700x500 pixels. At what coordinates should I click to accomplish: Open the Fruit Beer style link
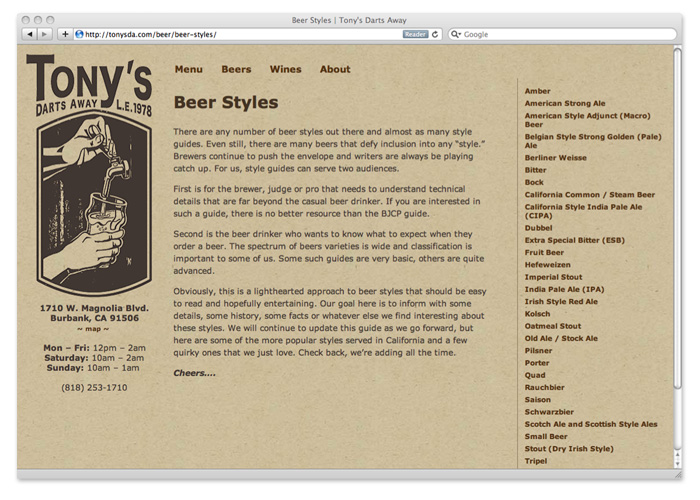point(544,253)
